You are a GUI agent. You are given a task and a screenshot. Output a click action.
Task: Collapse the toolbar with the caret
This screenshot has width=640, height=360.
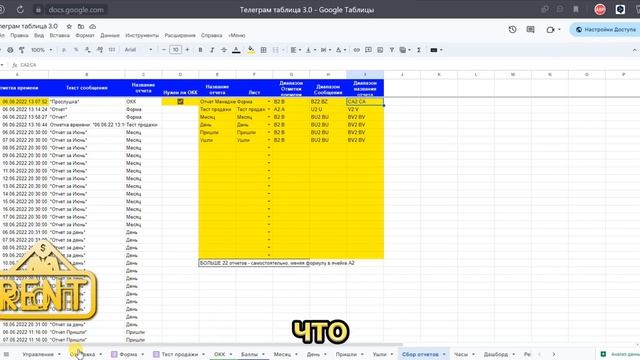pyautogui.click(x=635, y=50)
